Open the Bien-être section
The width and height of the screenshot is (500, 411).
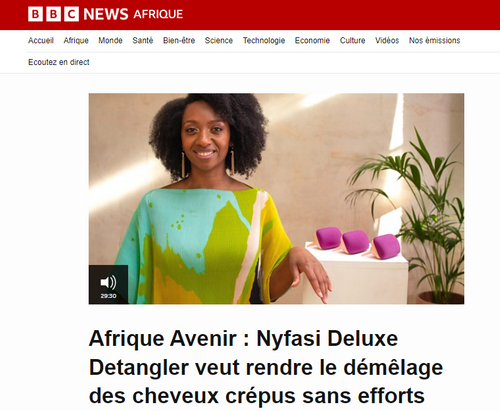click(x=179, y=40)
